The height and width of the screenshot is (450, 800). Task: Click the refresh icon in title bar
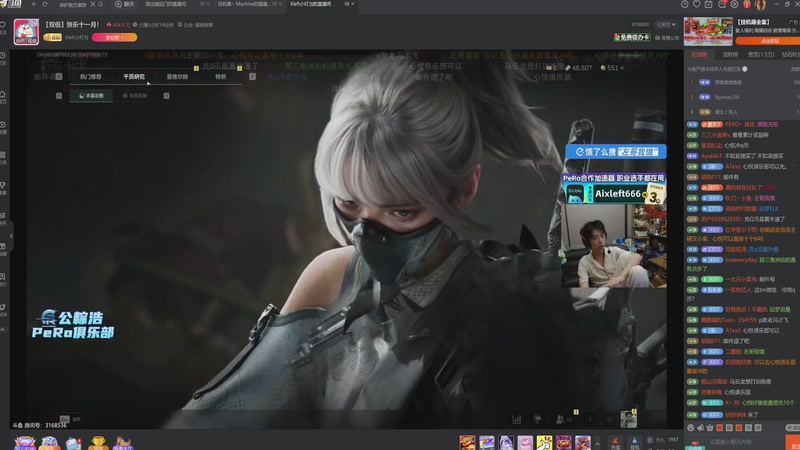click(45, 4)
